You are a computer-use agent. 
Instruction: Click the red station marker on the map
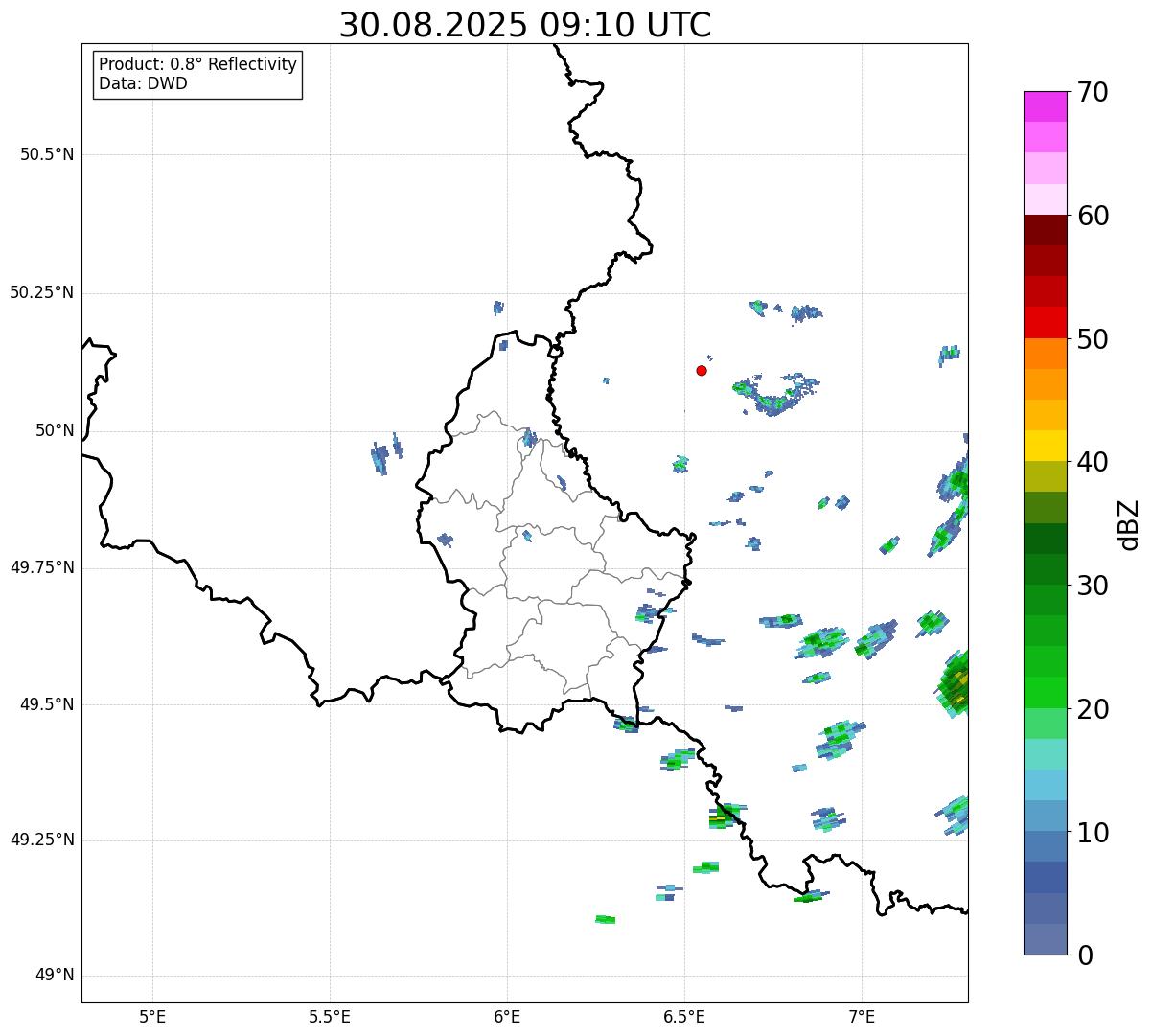point(702,370)
